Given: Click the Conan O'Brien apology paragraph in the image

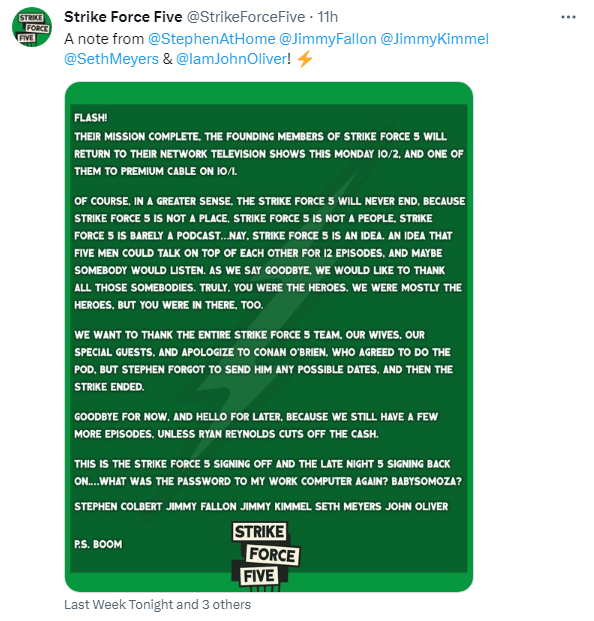Looking at the screenshot, I should tap(263, 361).
